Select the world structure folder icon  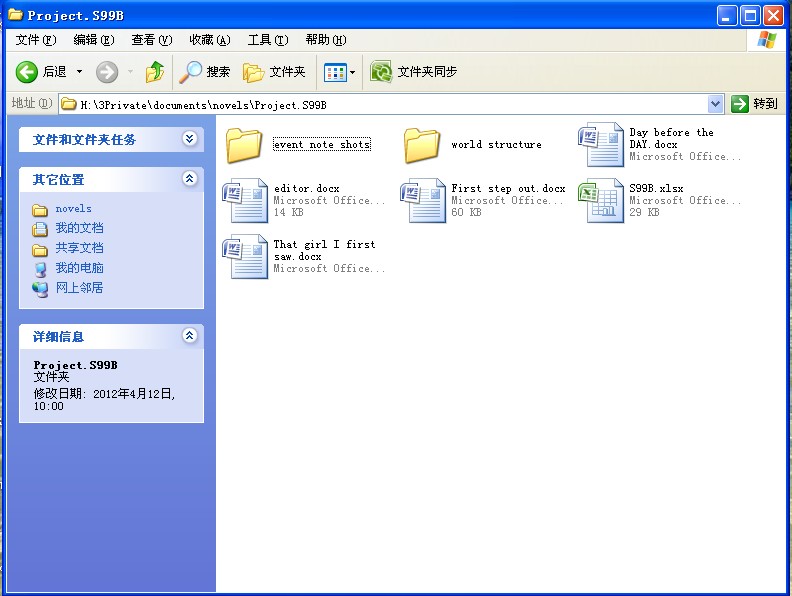click(422, 145)
